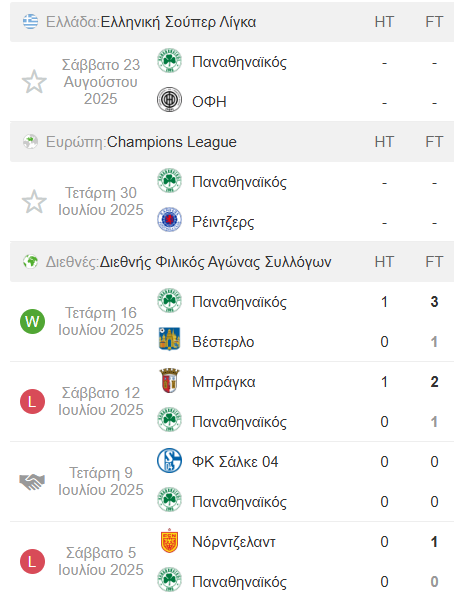Open the ΦΚ Σάλκε 04 team name
The image size is (456, 603).
point(235,461)
